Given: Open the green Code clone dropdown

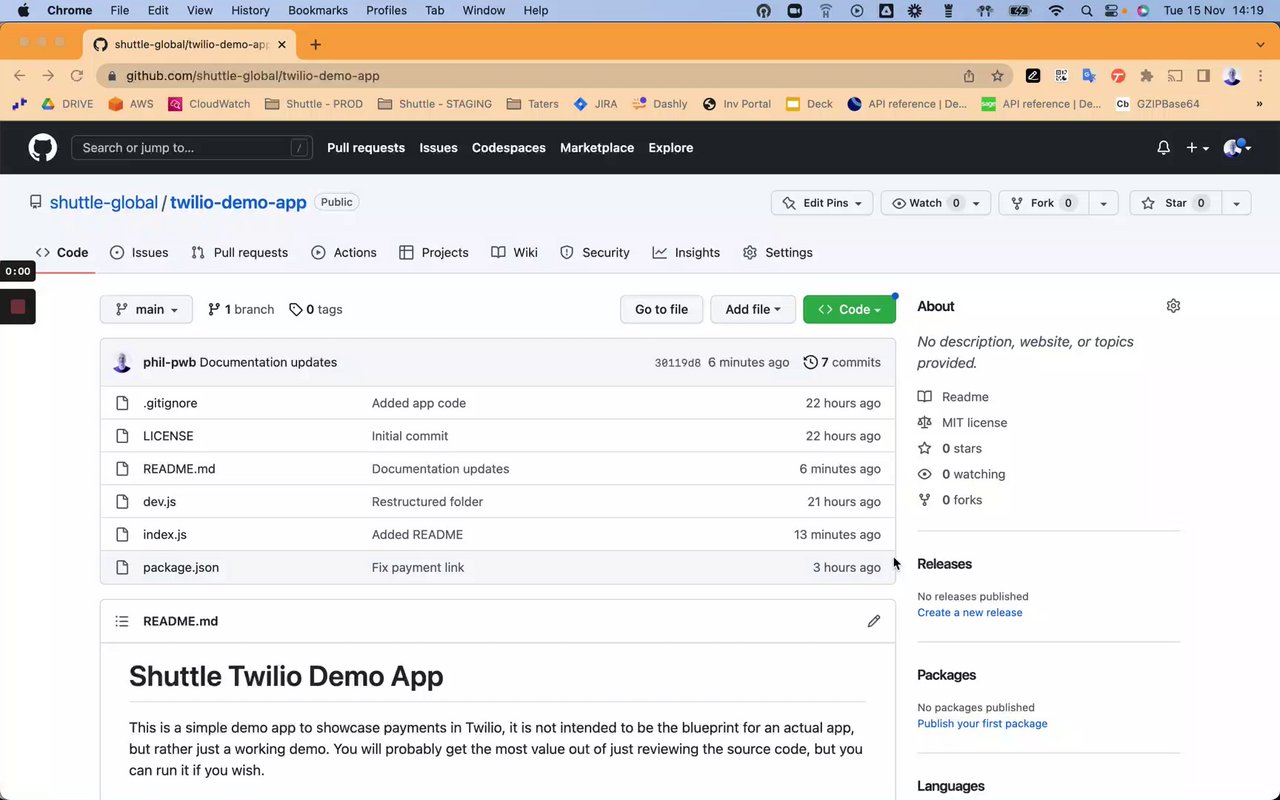Looking at the screenshot, I should [x=849, y=310].
